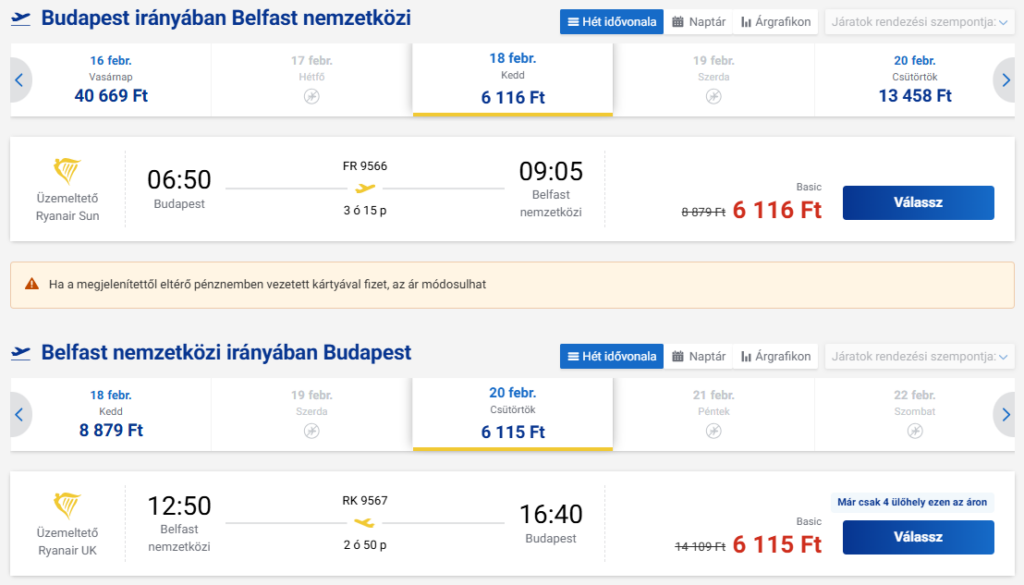Choose the 06:50 Budapest flight with Válassz

tap(918, 202)
